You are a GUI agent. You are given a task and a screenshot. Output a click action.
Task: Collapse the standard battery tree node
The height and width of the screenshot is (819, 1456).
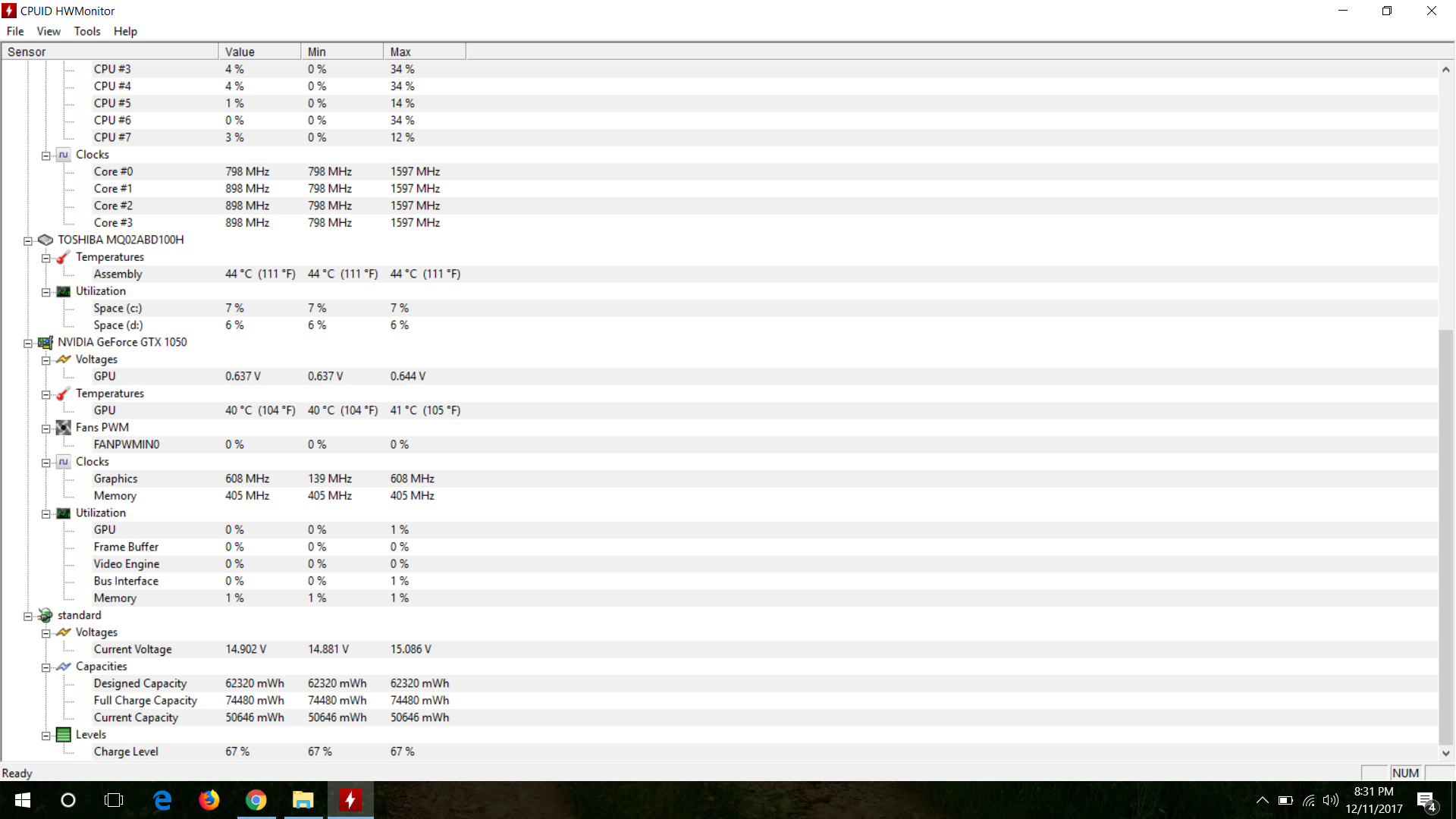(28, 617)
